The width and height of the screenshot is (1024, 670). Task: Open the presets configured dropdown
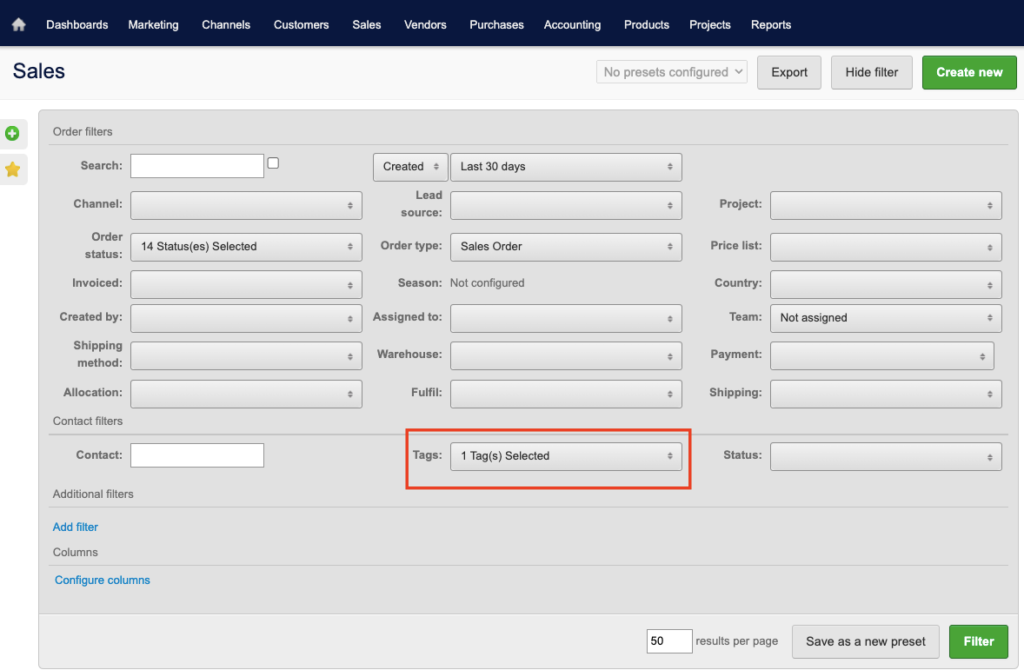(672, 72)
